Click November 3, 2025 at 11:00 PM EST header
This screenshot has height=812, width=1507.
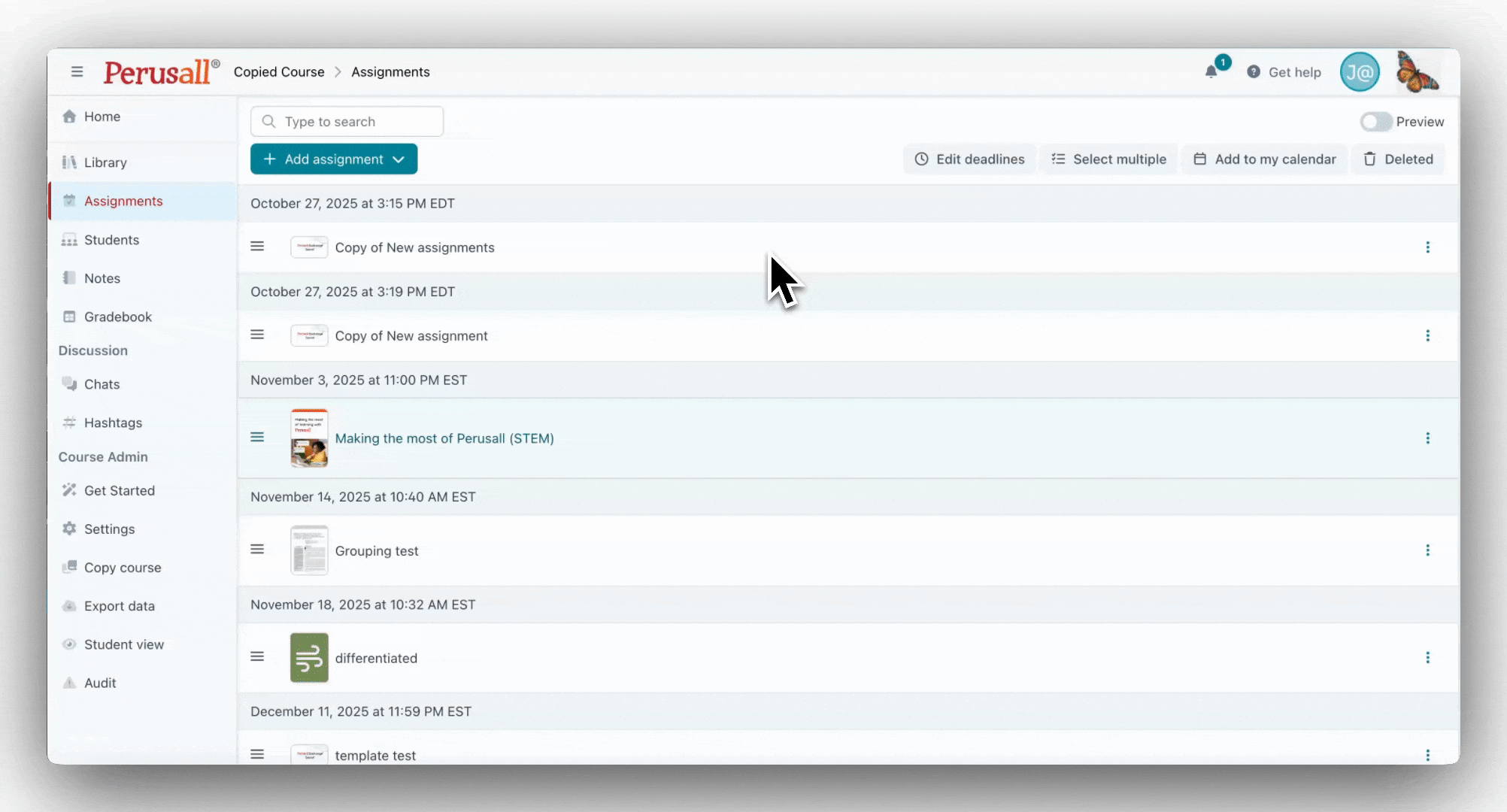[x=359, y=380]
